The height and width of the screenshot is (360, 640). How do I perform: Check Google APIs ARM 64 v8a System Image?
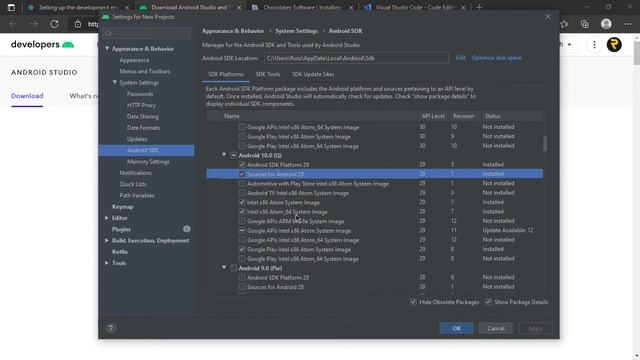pos(242,221)
